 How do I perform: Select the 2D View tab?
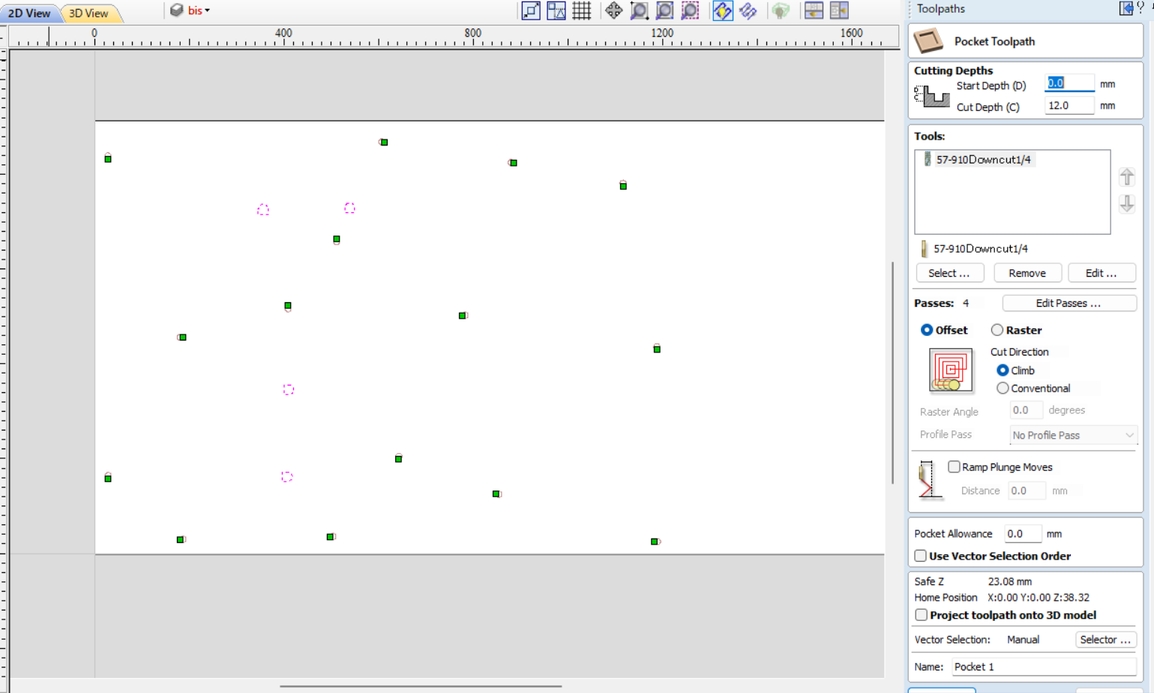coord(29,13)
